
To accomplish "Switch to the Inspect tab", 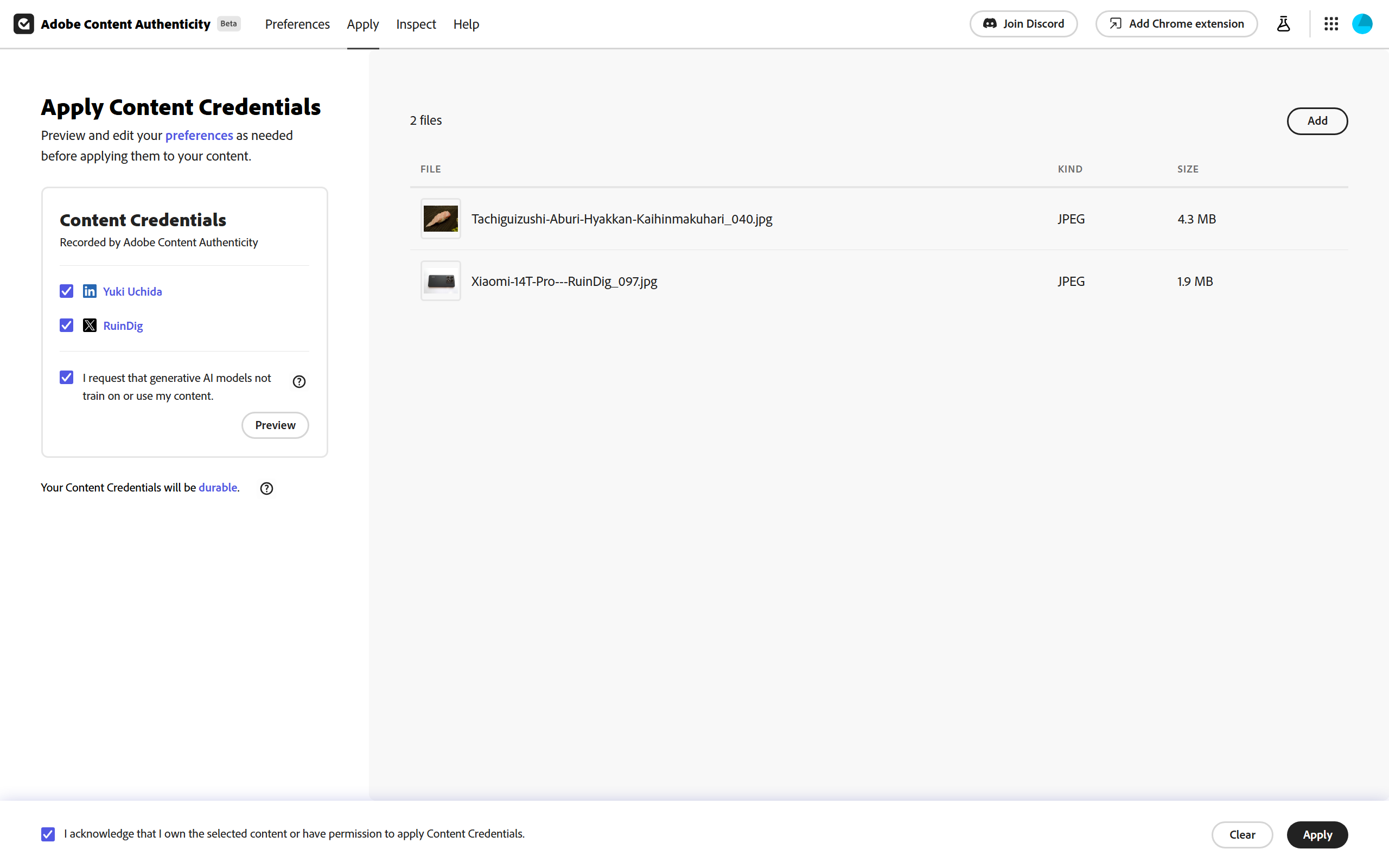I will (x=416, y=24).
